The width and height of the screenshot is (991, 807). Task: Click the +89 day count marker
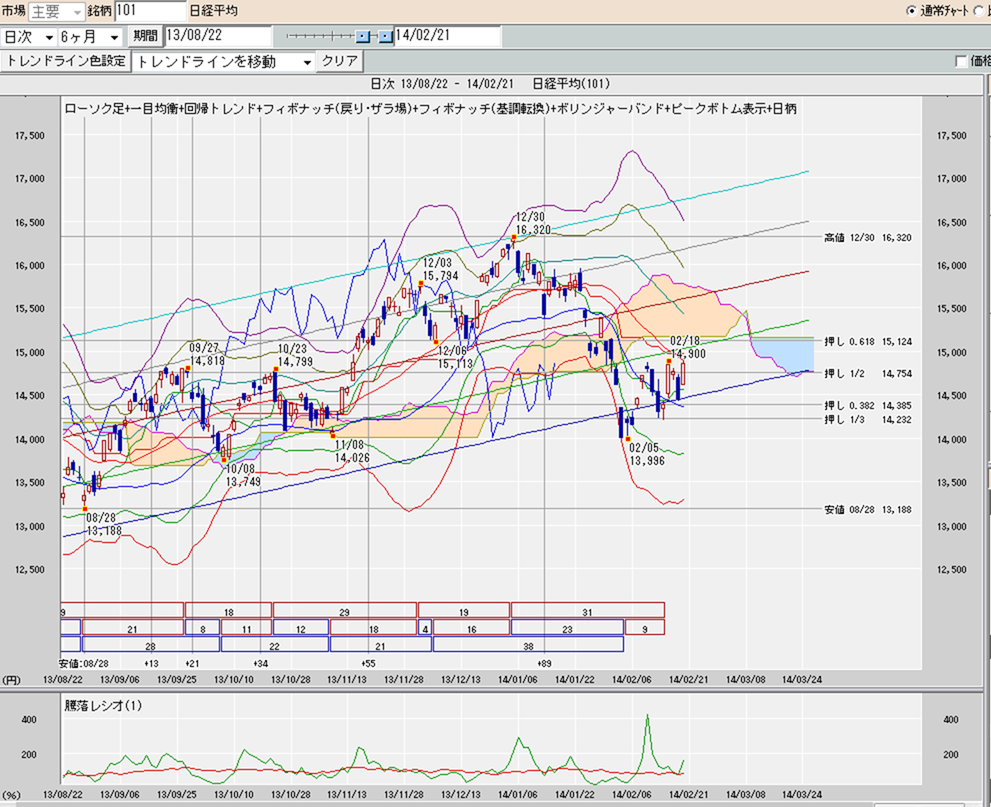tap(544, 664)
